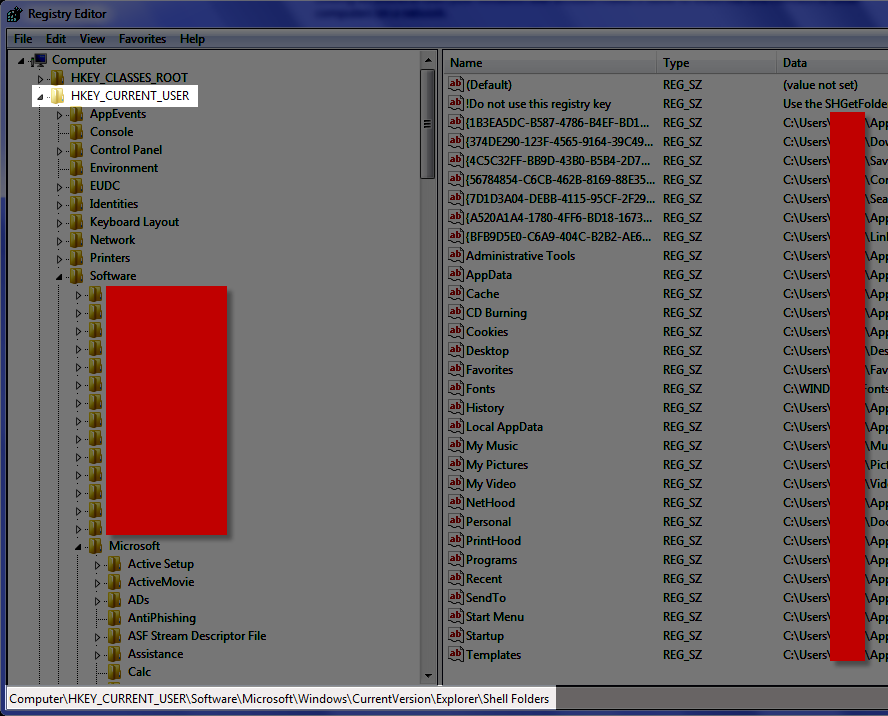888x716 pixels.
Task: Click the AppEvents folder icon
Action: [76, 114]
